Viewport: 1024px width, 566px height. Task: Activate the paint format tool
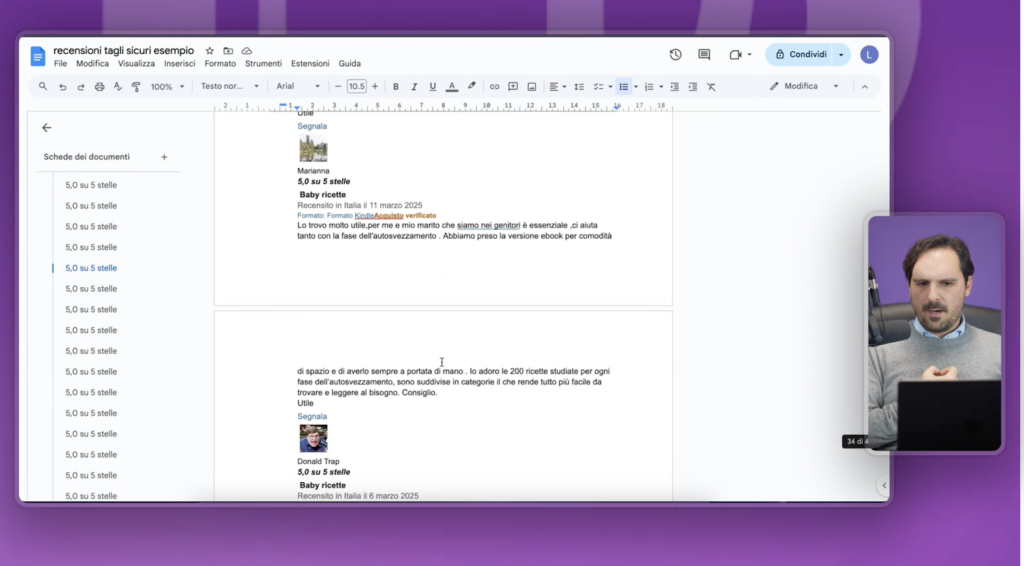coord(136,87)
